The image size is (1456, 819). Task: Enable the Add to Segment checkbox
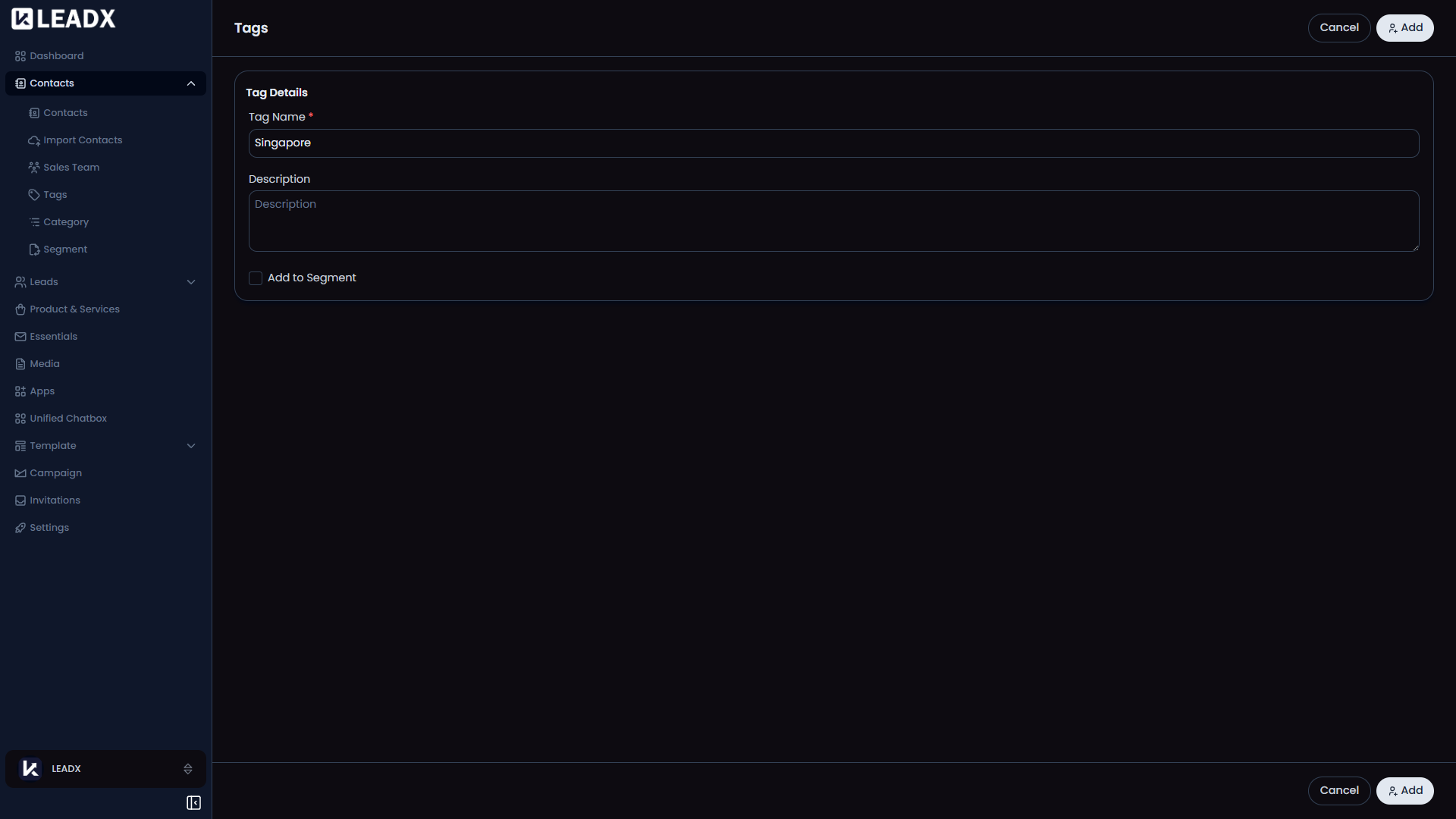[256, 278]
